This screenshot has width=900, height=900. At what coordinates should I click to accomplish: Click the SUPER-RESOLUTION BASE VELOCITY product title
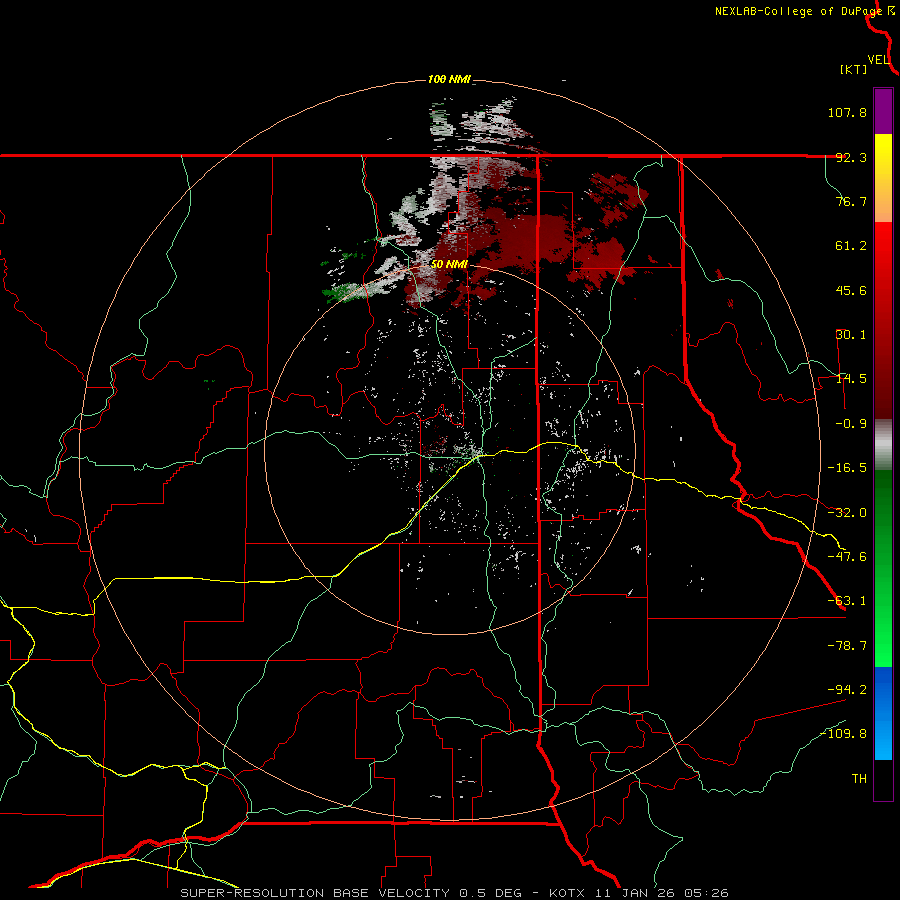coord(315,893)
